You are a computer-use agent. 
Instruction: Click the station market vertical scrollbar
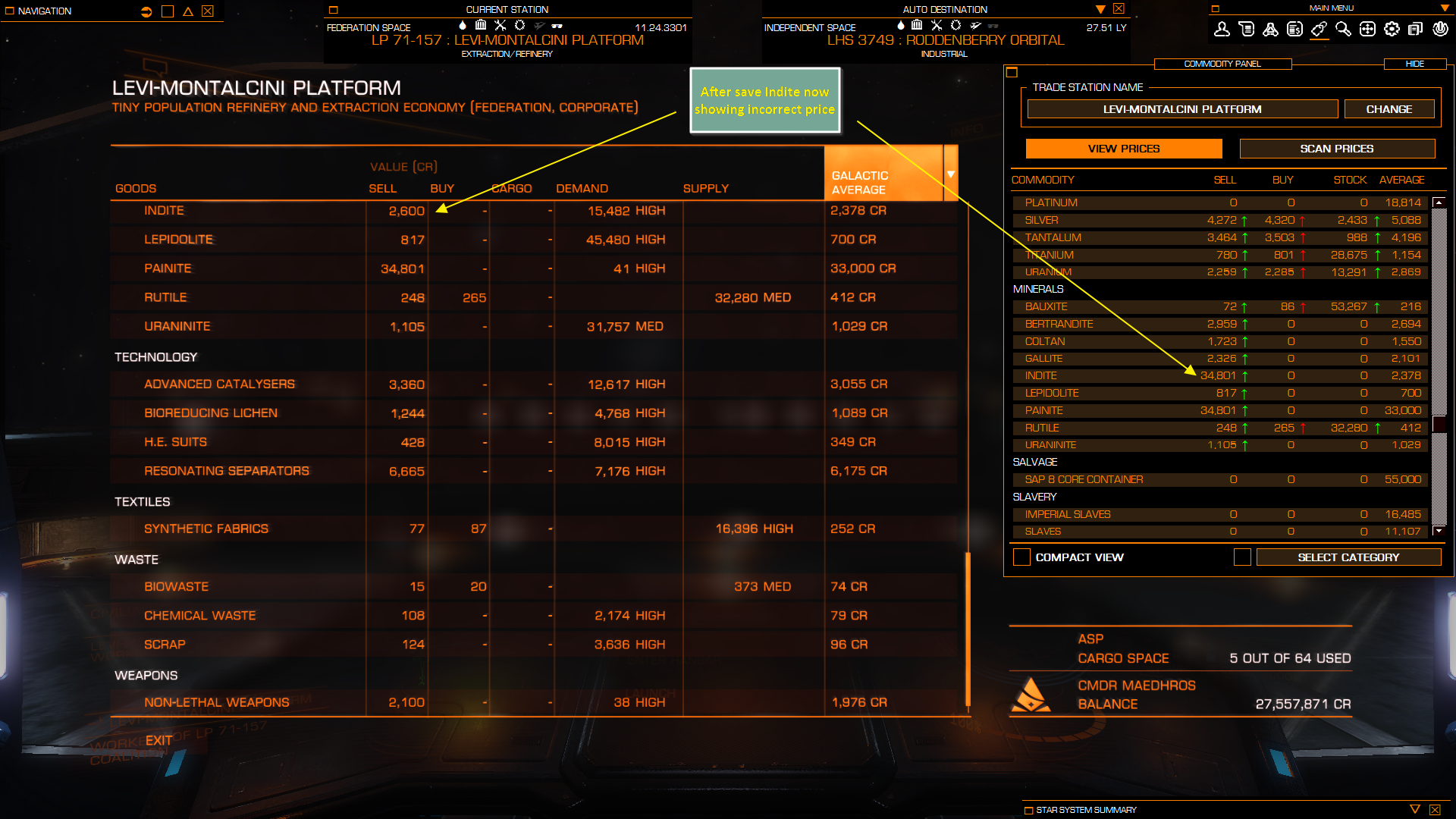click(968, 629)
